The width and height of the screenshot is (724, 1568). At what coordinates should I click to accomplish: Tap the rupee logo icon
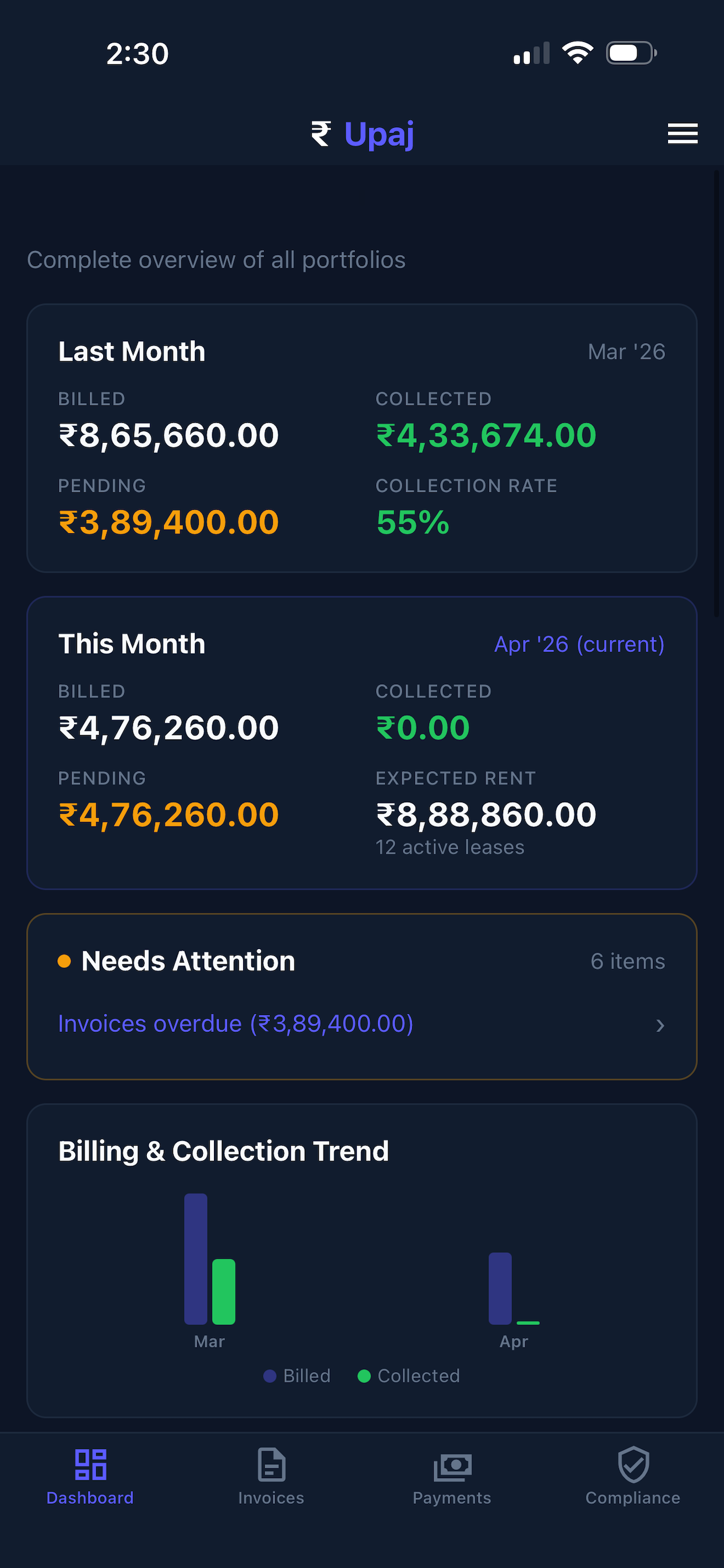(321, 134)
